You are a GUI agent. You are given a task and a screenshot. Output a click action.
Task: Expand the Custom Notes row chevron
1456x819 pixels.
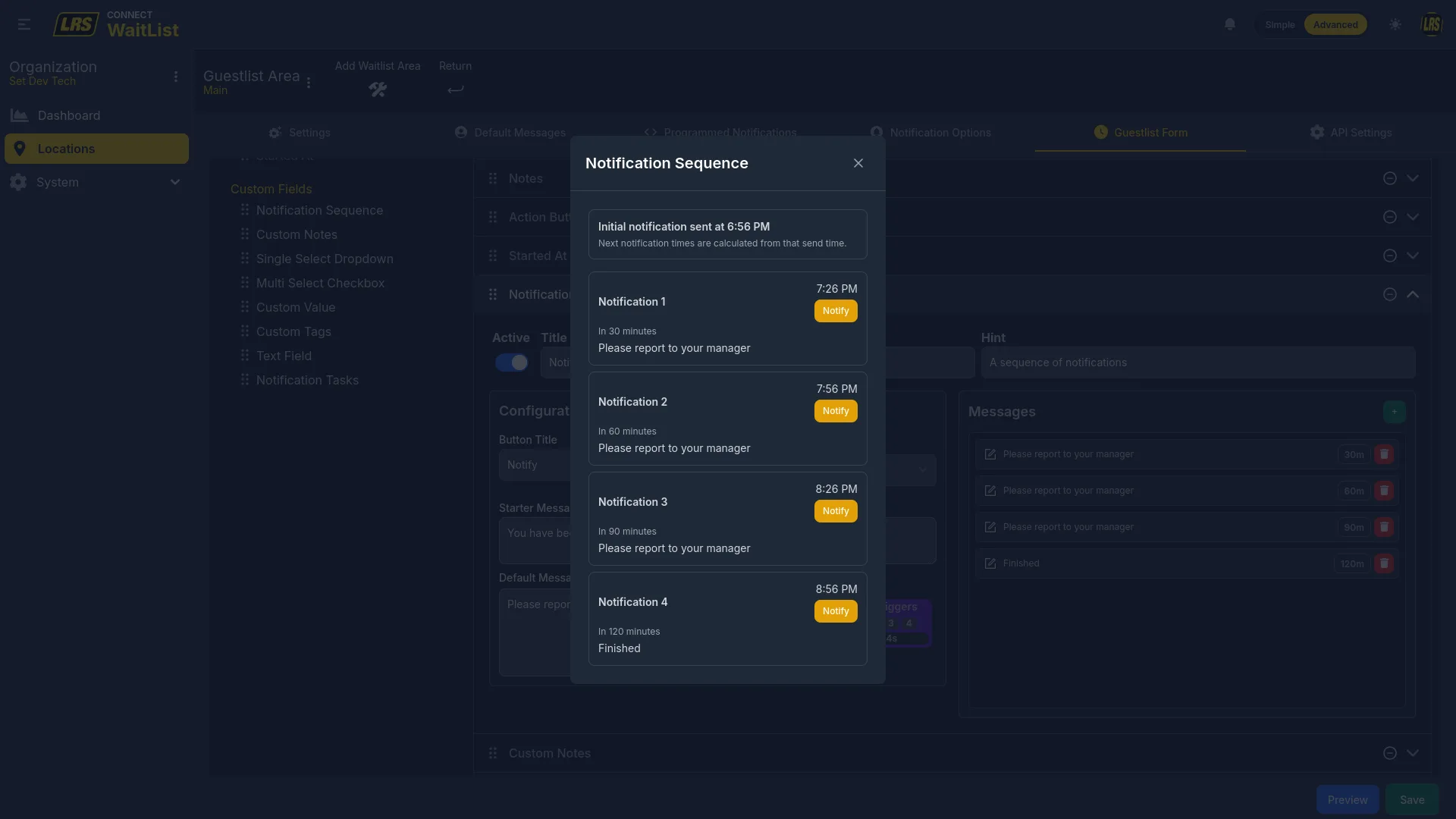pyautogui.click(x=1413, y=753)
